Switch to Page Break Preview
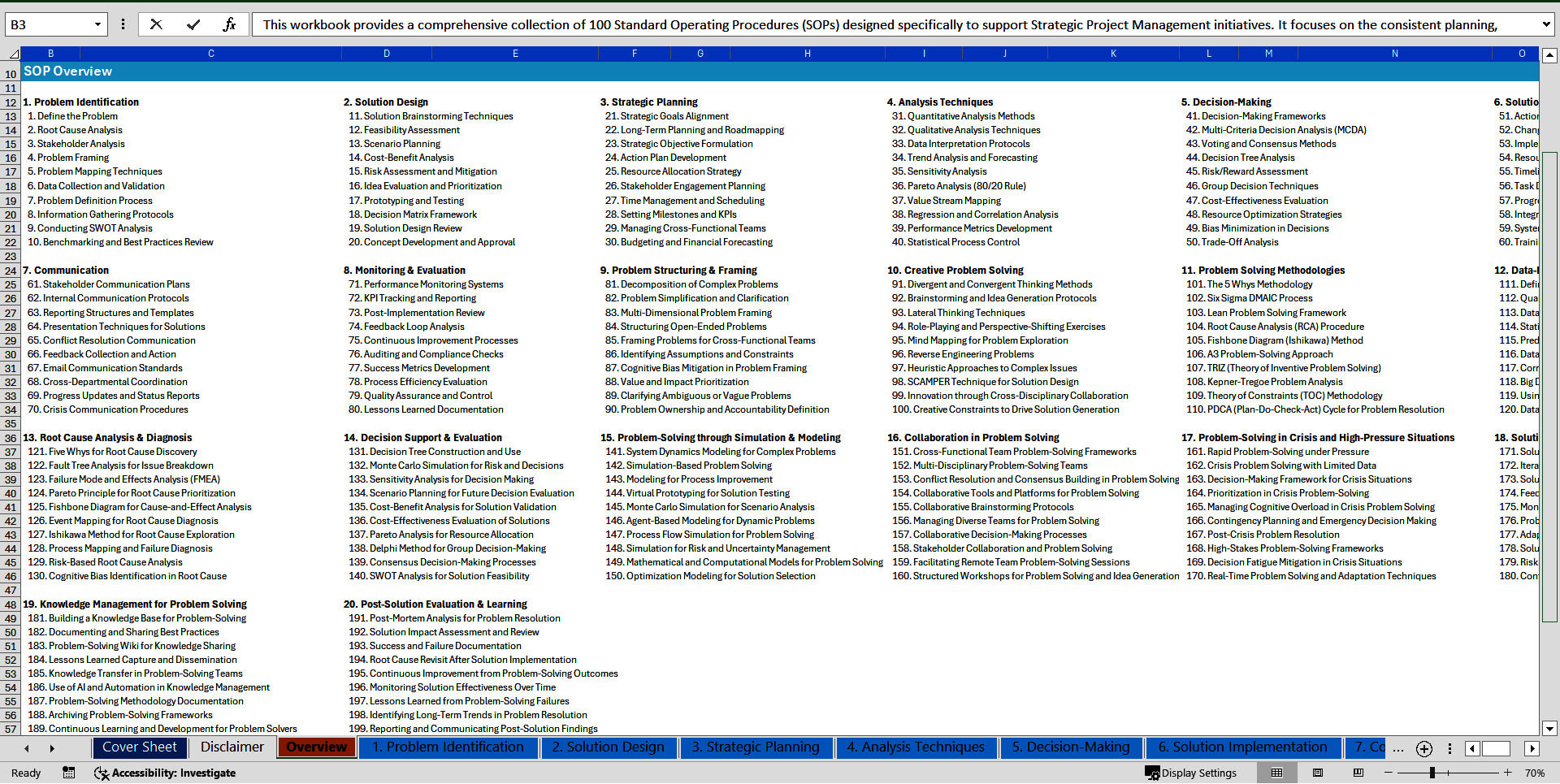Image resolution: width=1560 pixels, height=784 pixels. click(x=1358, y=773)
